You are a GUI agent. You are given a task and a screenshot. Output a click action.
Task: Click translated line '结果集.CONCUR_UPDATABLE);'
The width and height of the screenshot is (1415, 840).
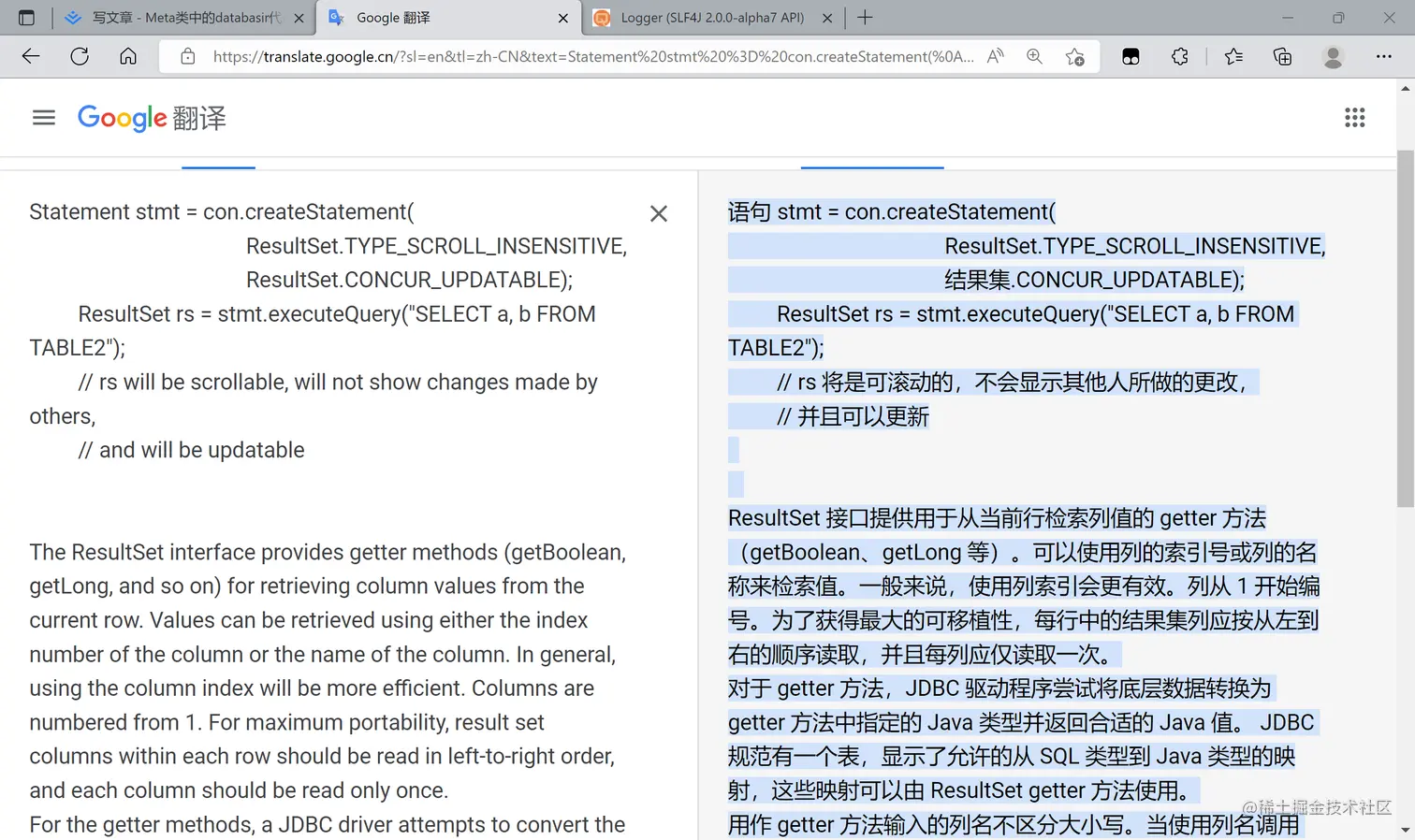[1094, 280]
